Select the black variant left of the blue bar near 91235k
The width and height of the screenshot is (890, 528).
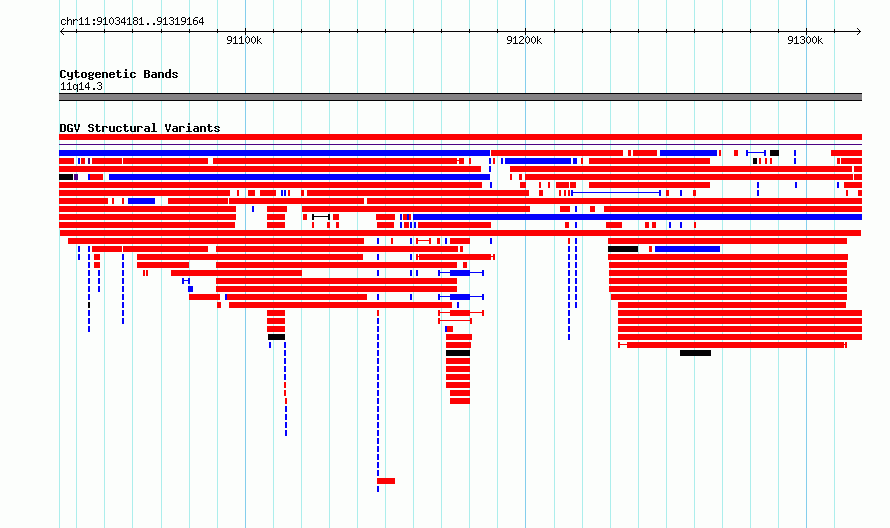(623, 249)
